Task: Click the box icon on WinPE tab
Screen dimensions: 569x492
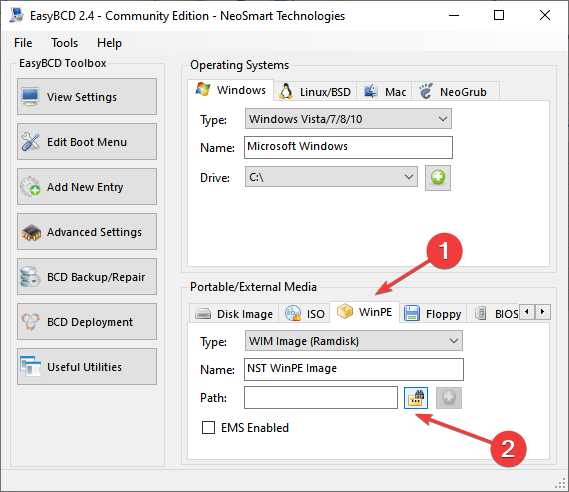Action: (x=344, y=311)
